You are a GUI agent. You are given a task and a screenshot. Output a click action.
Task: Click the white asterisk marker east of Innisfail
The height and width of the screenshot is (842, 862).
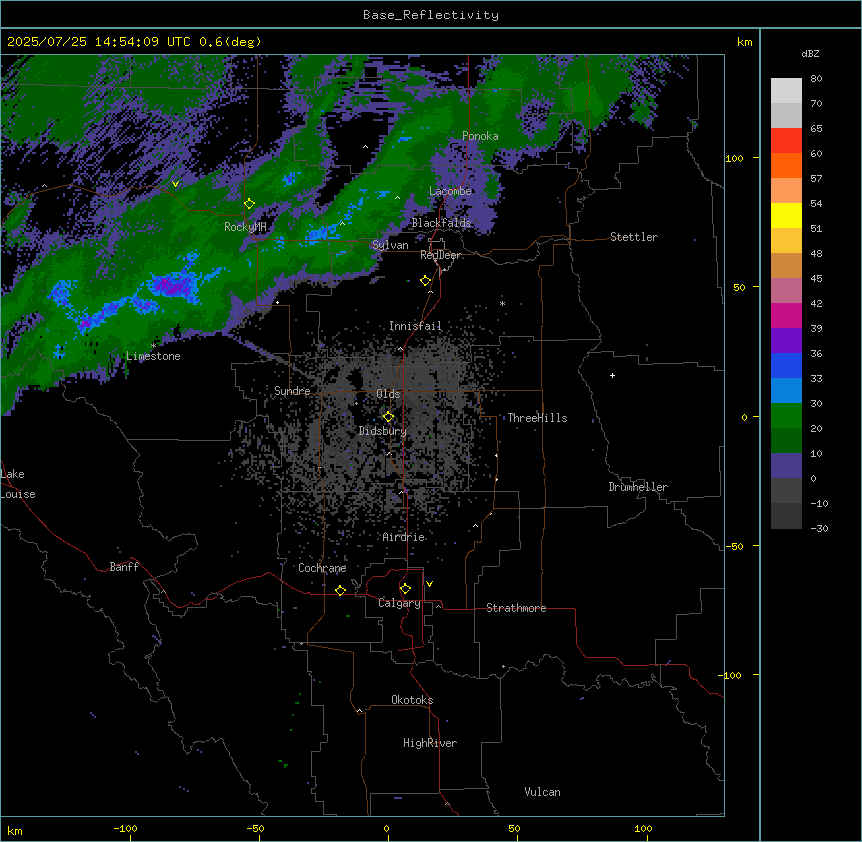click(x=502, y=304)
